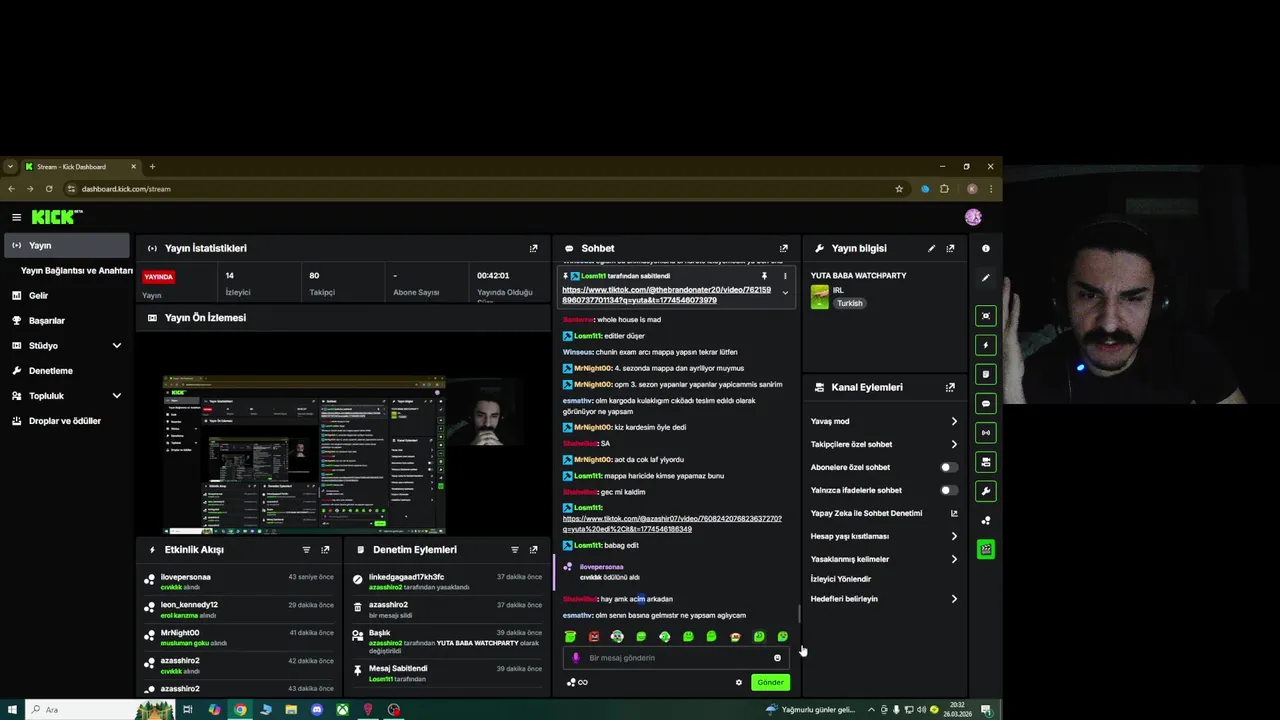Toggle the broadcast signal icon in right sidebar
The image size is (1280, 720).
(986, 433)
